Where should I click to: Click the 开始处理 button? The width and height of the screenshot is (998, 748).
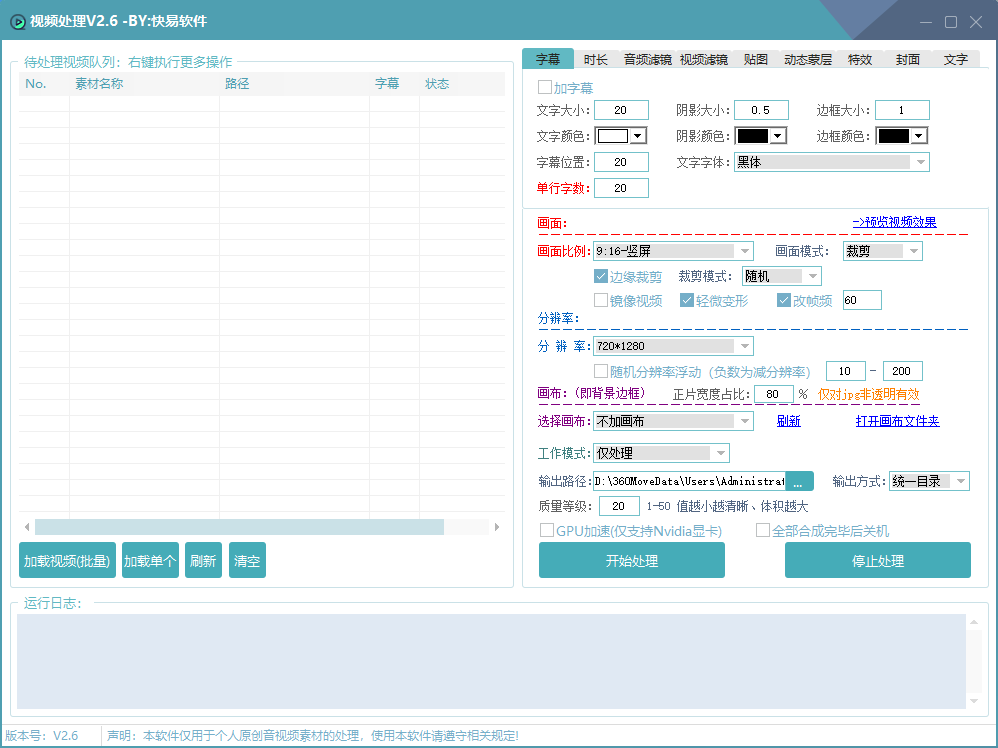coord(632,560)
